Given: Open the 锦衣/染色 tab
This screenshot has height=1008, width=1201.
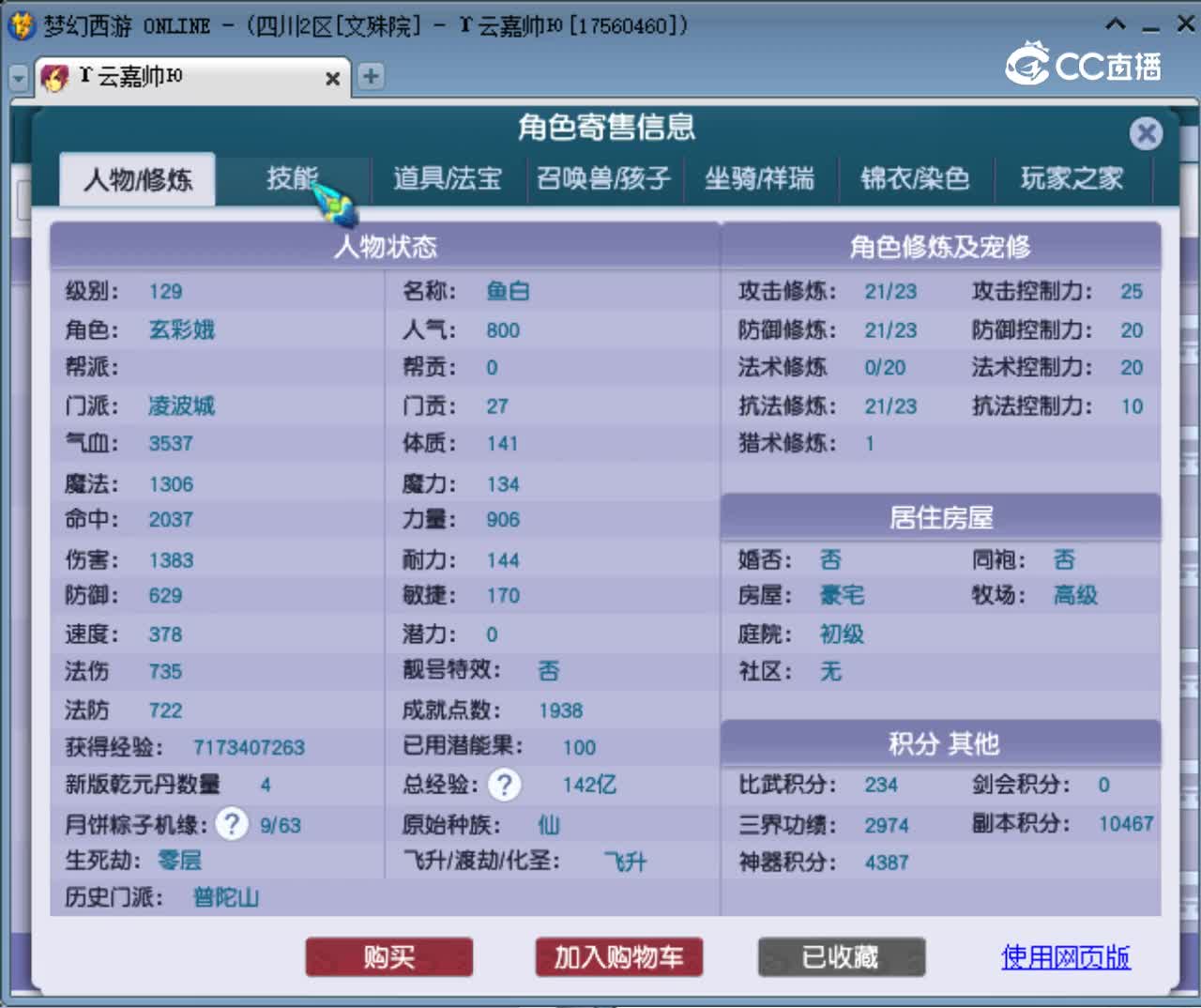Looking at the screenshot, I should coord(915,178).
